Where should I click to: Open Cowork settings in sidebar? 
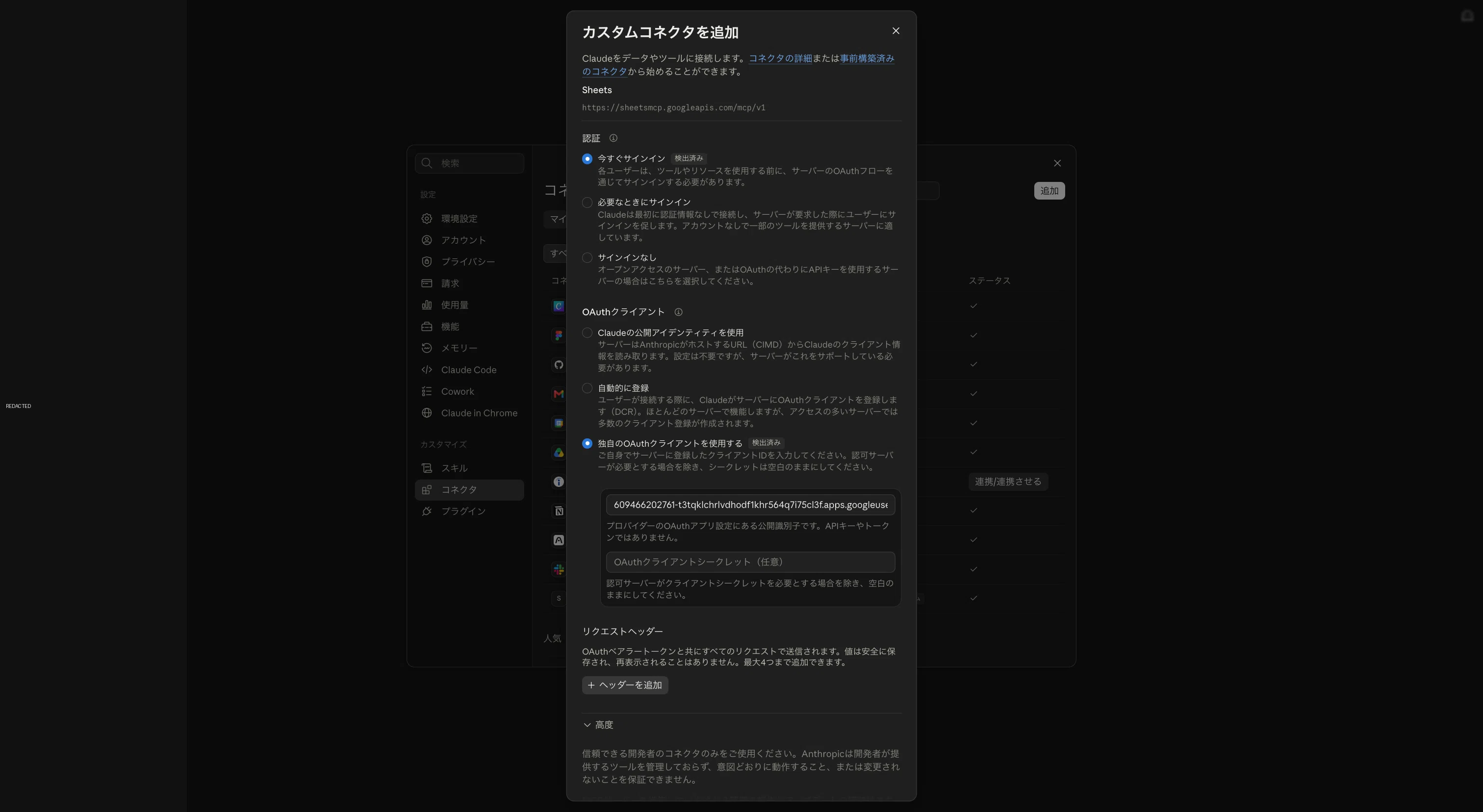(469, 392)
